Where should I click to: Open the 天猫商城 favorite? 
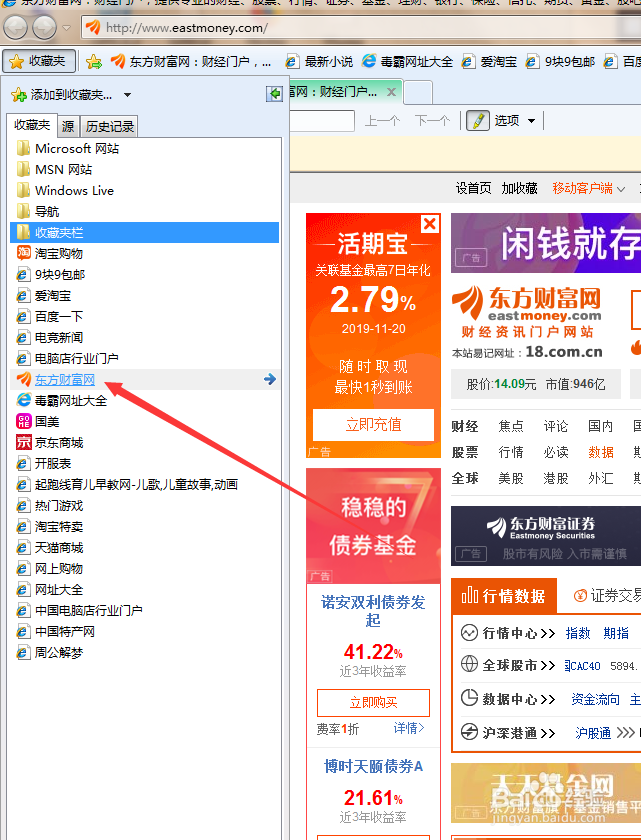(x=145, y=548)
